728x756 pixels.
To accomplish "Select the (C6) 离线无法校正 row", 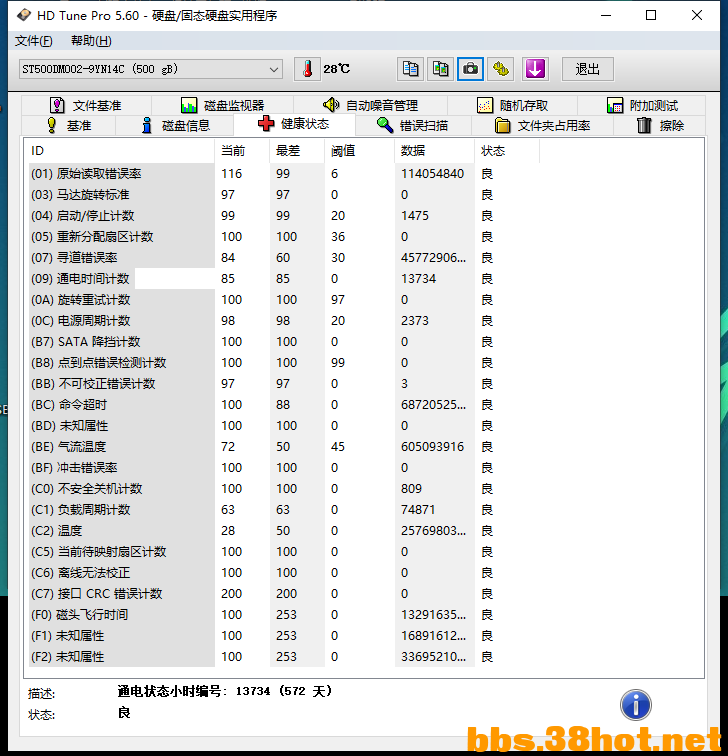I will 284,572.
